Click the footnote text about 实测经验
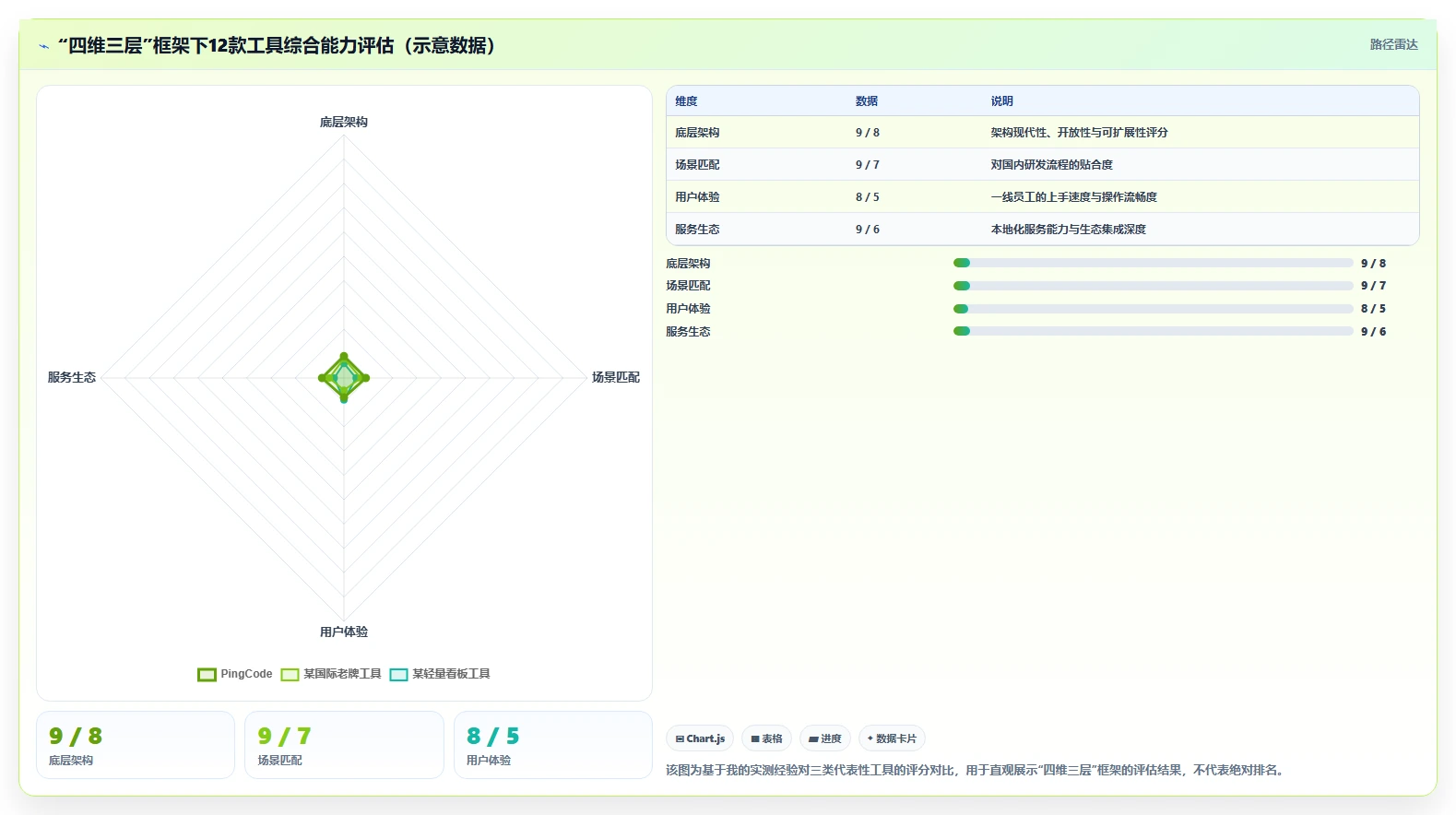1456x815 pixels. [x=976, y=770]
